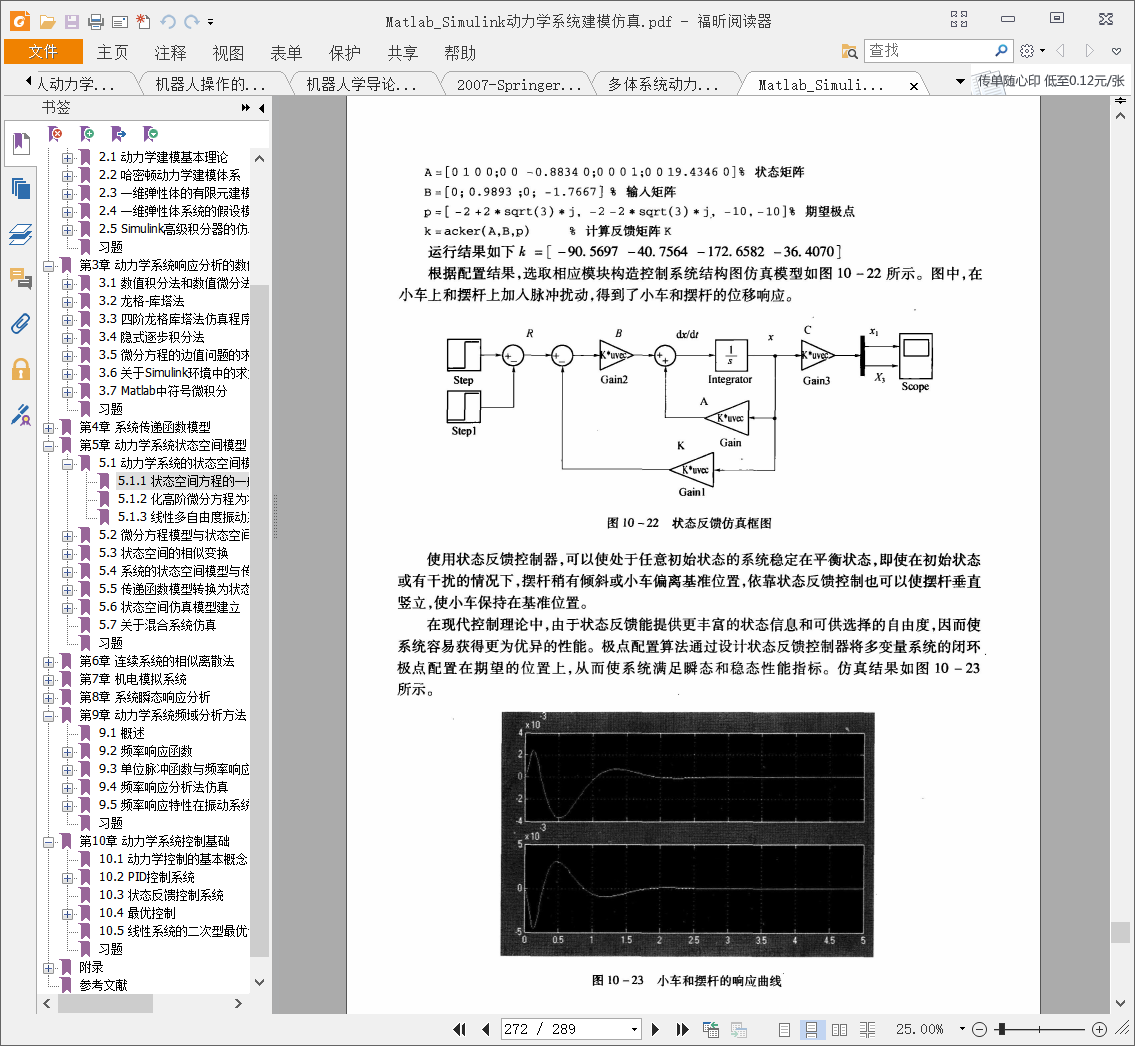
Task: Select single page view mode icon
Action: [784, 1029]
